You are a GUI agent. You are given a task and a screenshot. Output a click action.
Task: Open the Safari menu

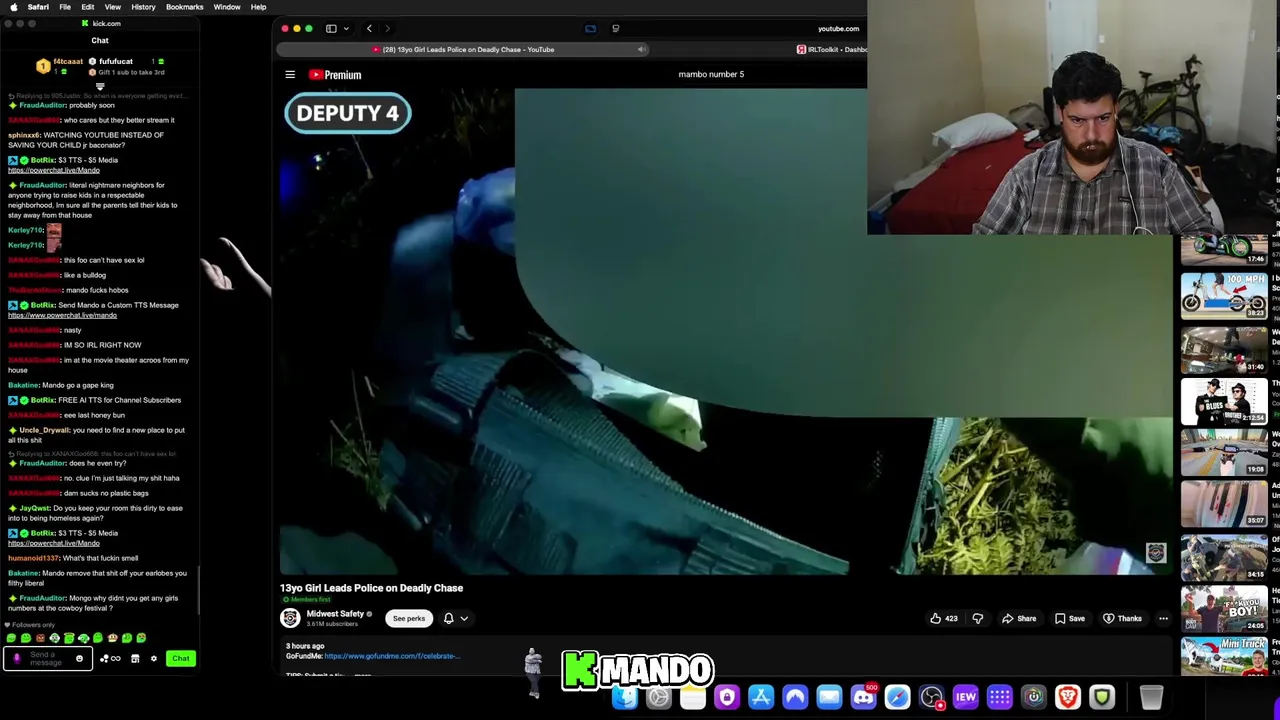tap(38, 7)
